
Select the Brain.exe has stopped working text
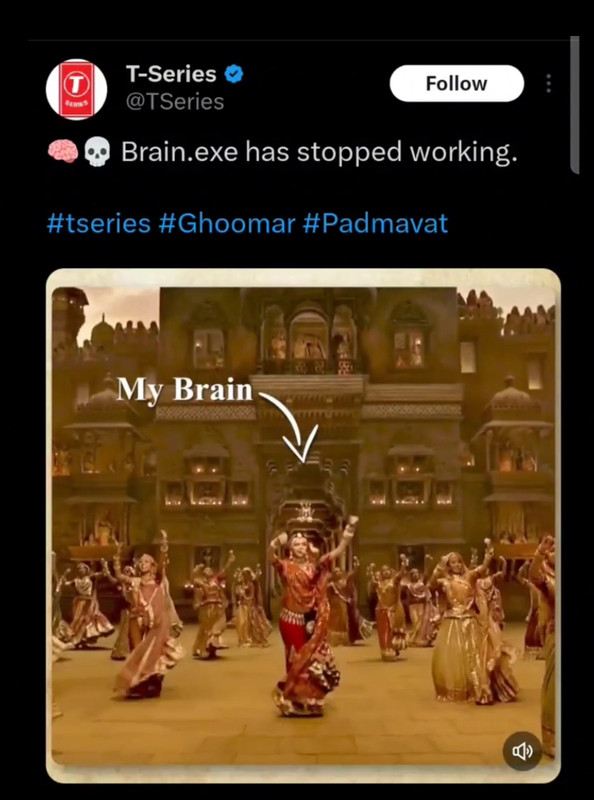coord(319,152)
